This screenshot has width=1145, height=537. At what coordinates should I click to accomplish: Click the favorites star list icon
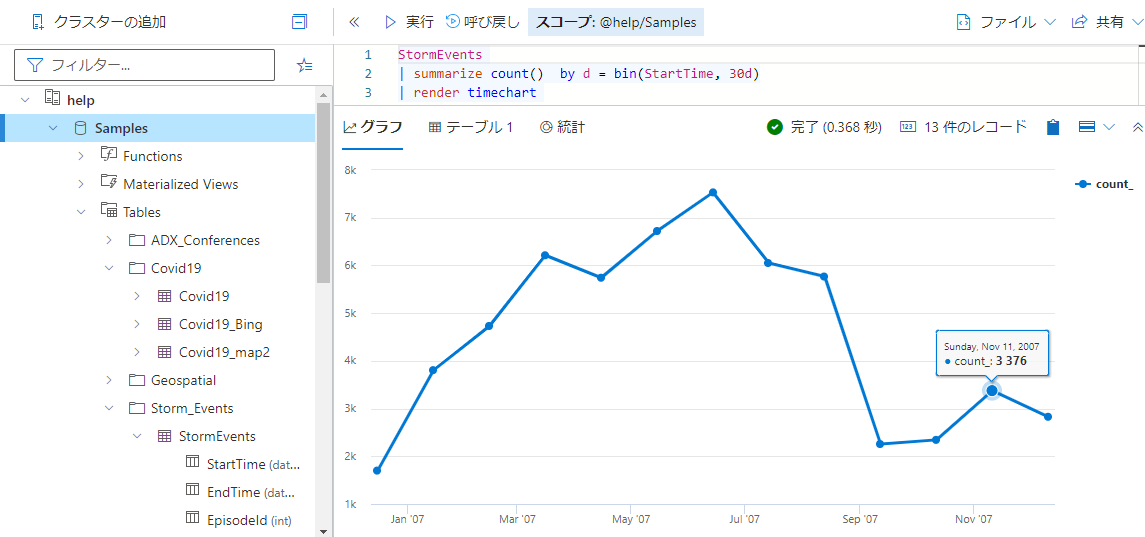pyautogui.click(x=305, y=65)
